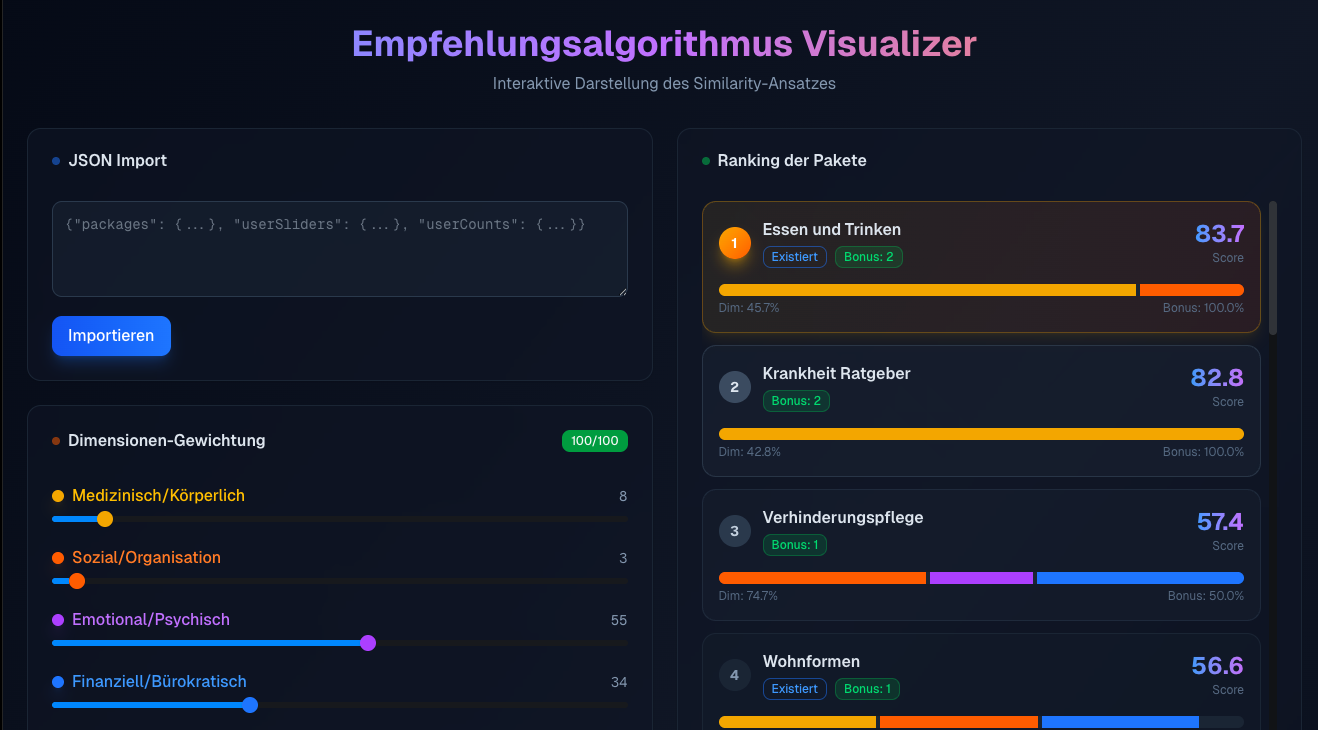Click the Existiert tag on Essen und Trinken
Image resolution: width=1318 pixels, height=730 pixels.
(794, 257)
